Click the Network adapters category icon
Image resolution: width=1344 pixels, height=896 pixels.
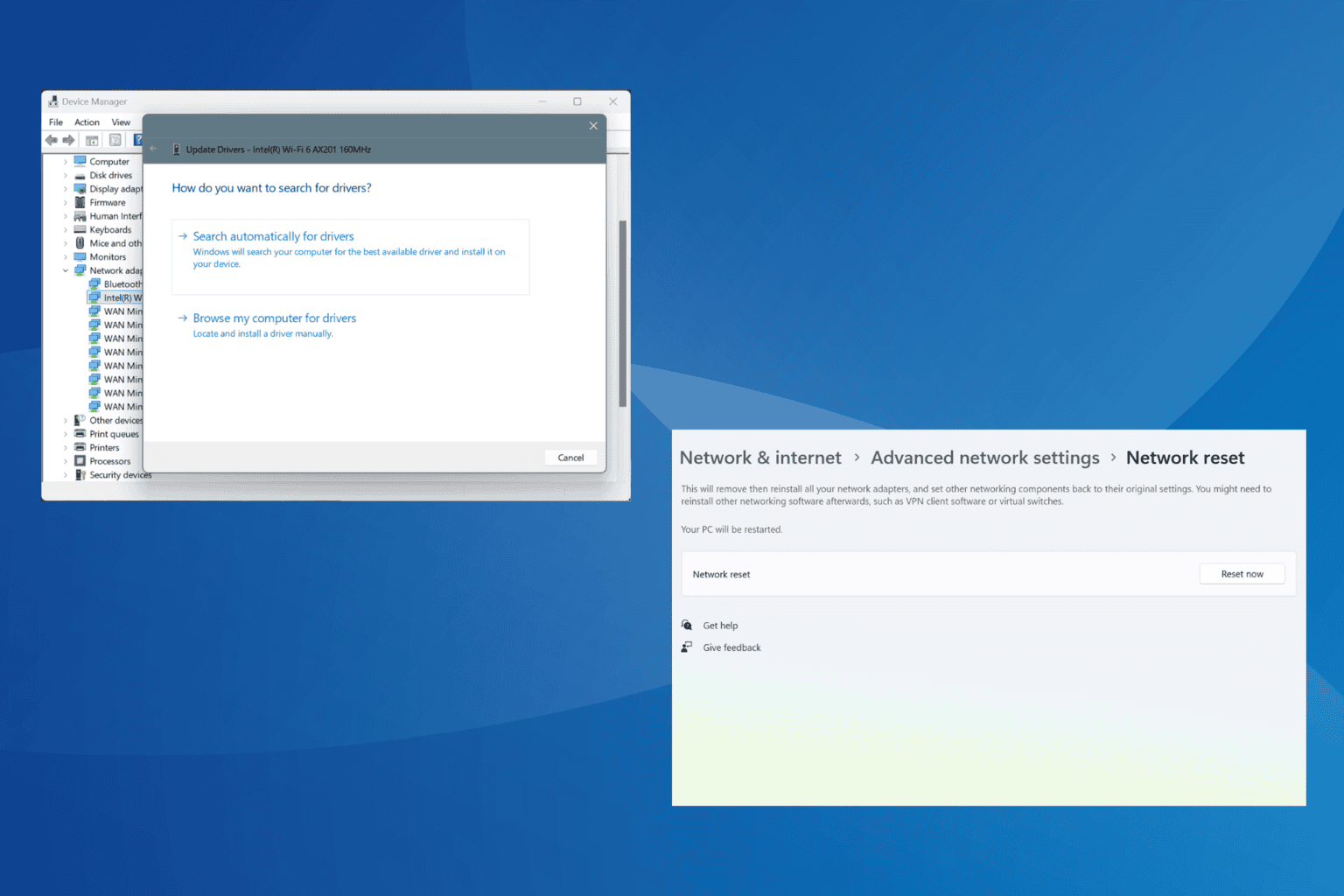click(x=80, y=270)
